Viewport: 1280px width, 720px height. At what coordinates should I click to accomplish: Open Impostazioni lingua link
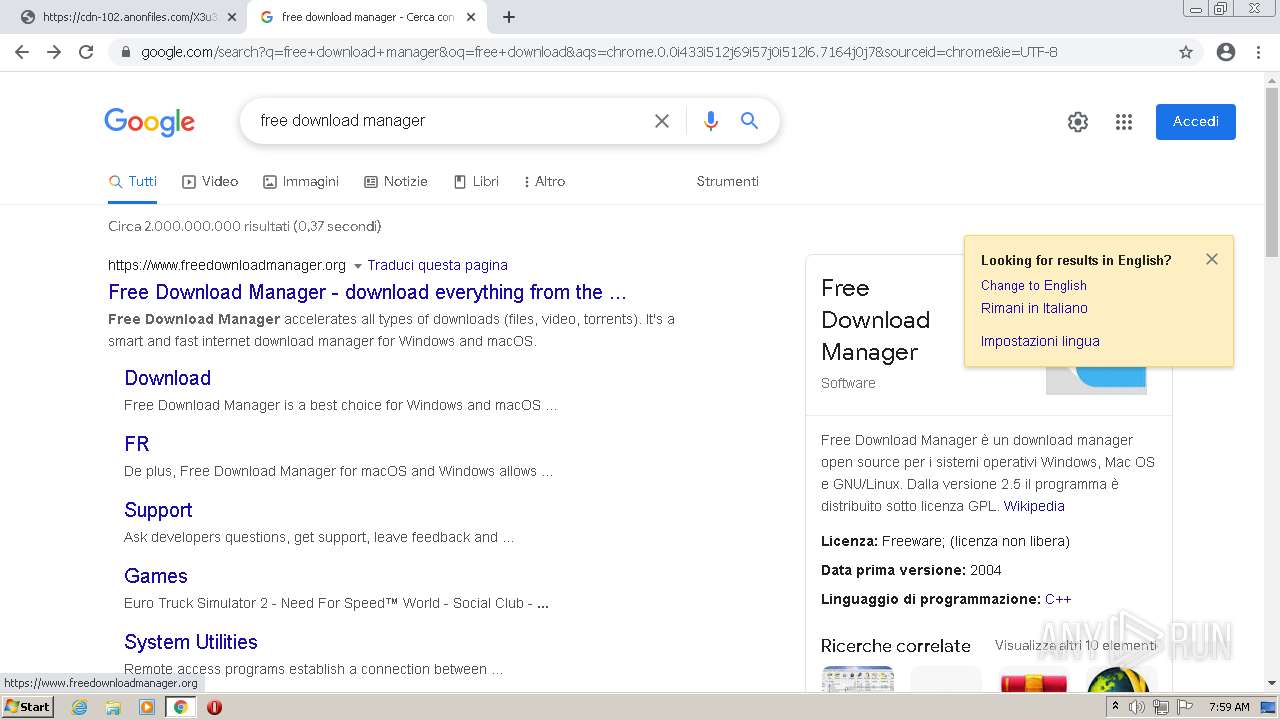(x=1040, y=341)
